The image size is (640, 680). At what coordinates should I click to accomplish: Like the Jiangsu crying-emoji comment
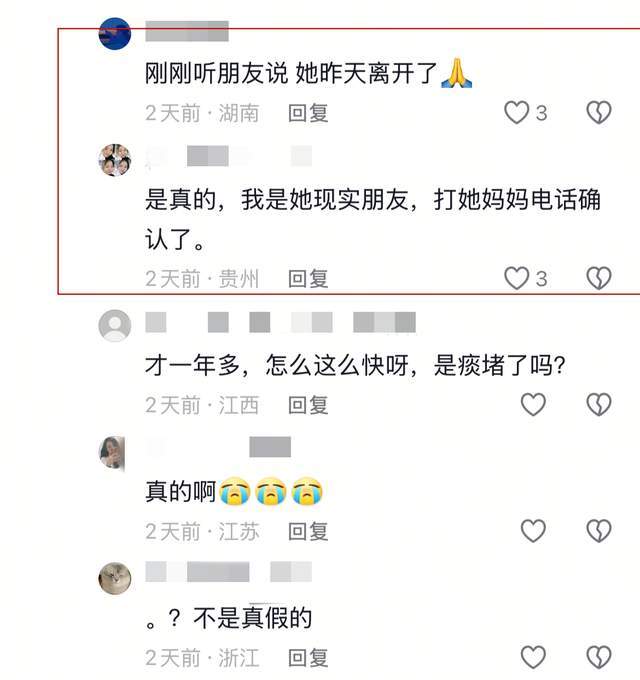(533, 531)
